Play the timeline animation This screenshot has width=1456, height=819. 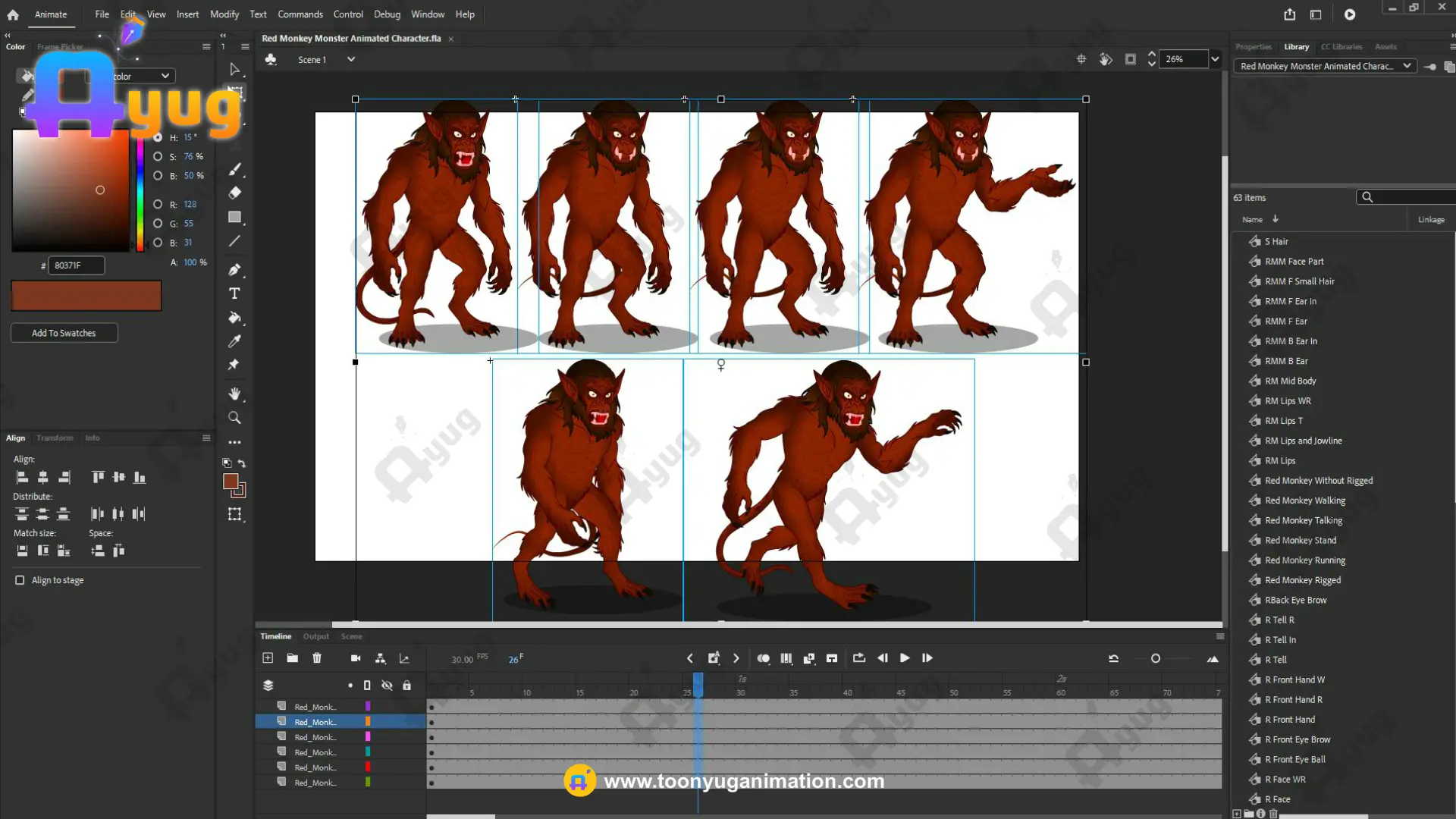[x=905, y=658]
